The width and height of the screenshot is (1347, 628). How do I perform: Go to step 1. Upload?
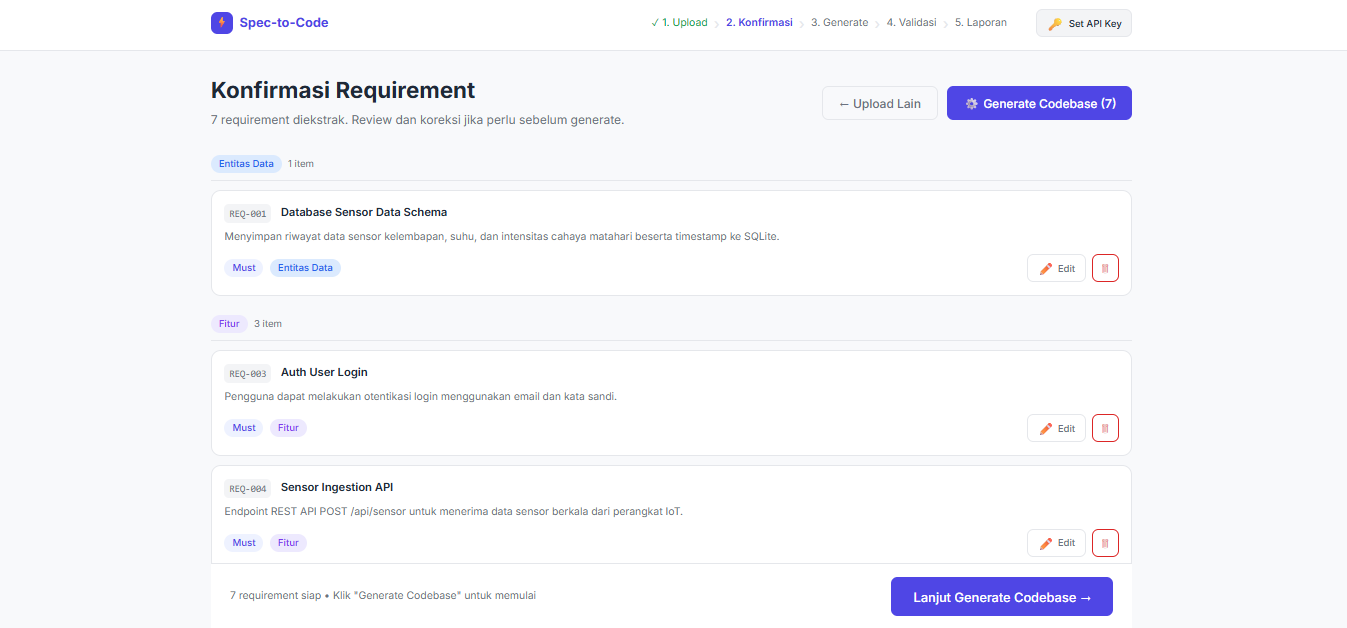click(679, 22)
